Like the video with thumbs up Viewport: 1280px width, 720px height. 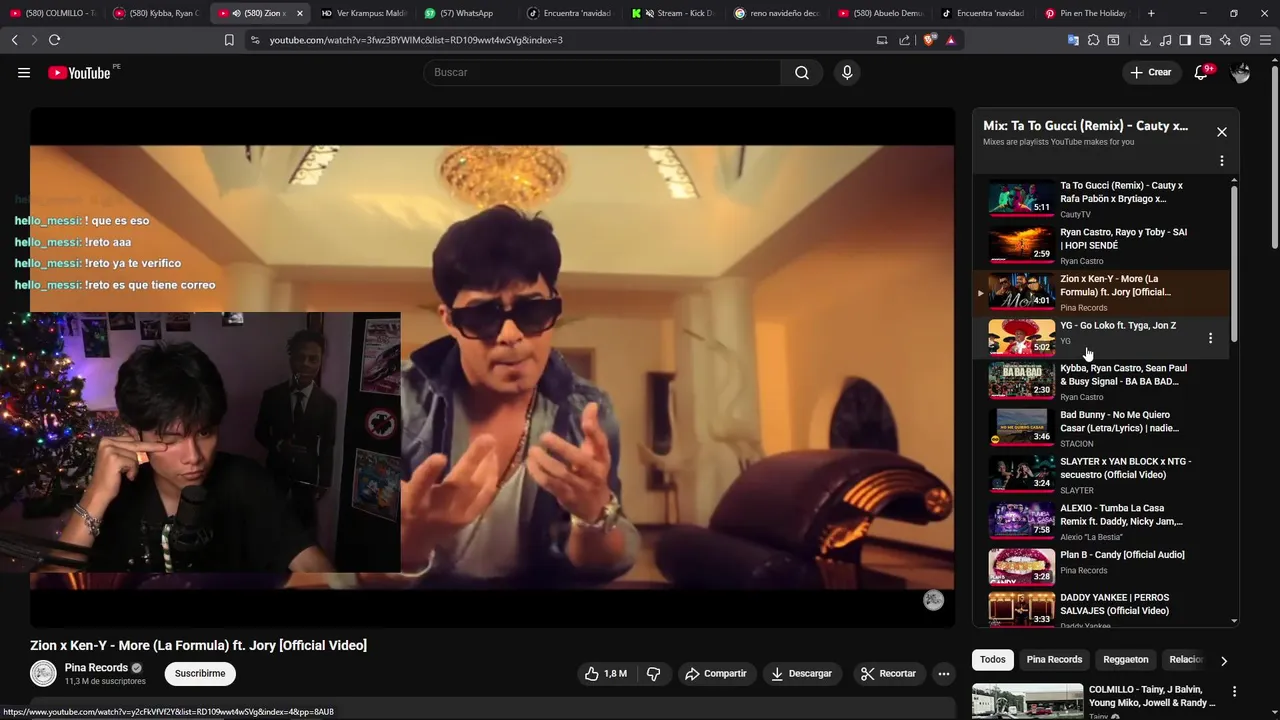606,673
